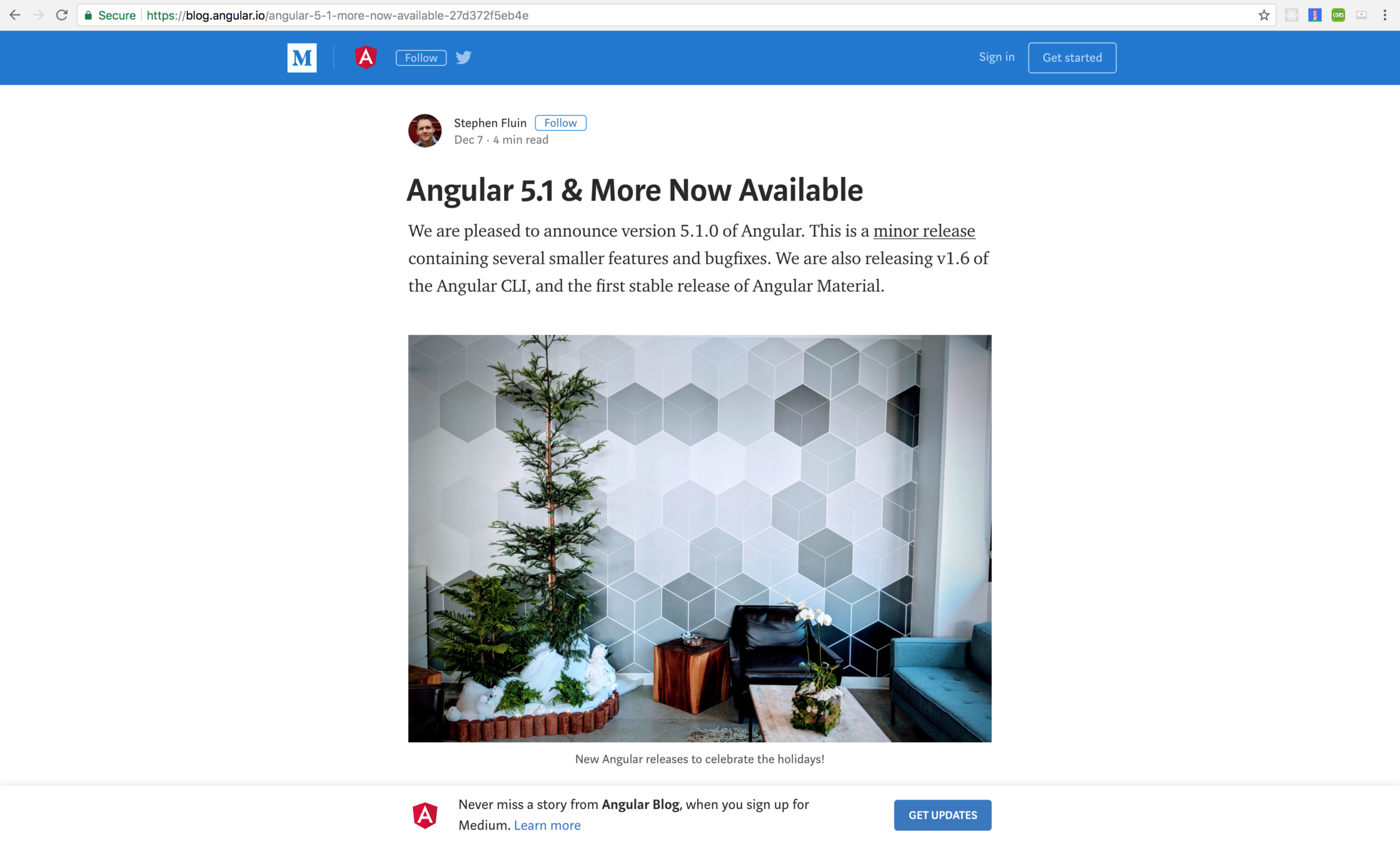Viewport: 1400px width, 844px height.
Task: Click the Angular logo in the bottom banner
Action: click(425, 815)
